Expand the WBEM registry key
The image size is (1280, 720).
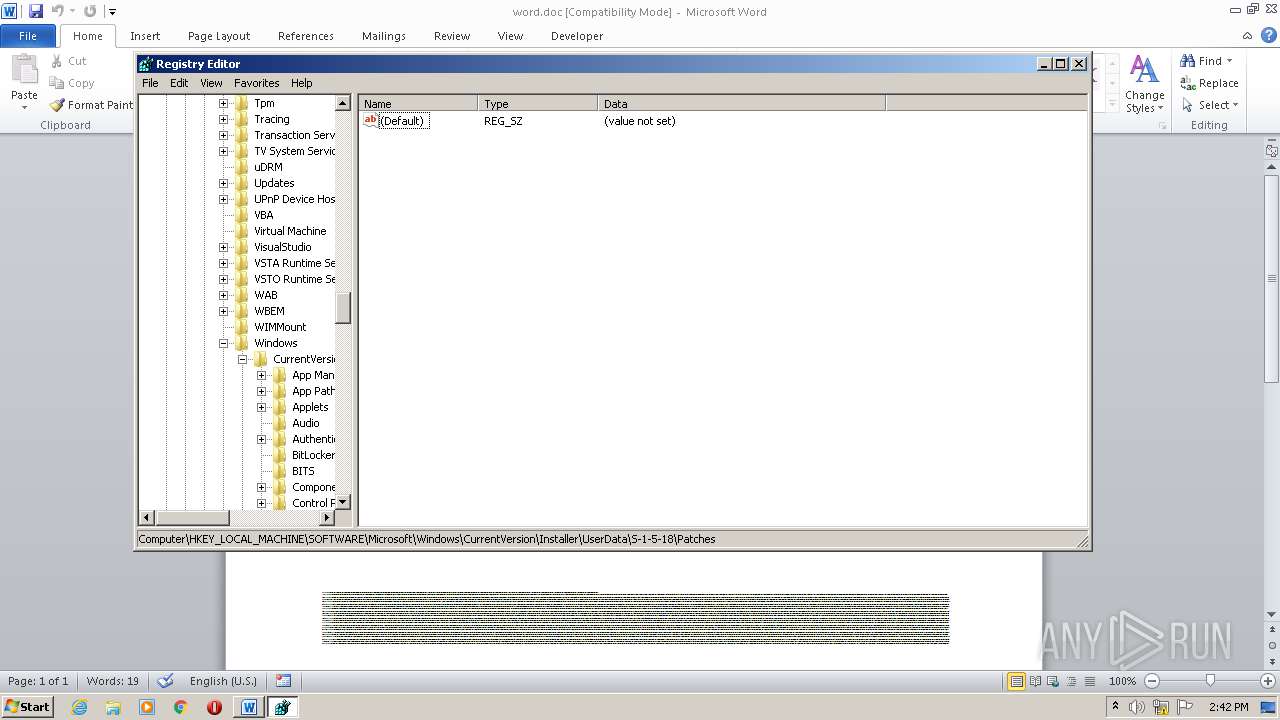(223, 311)
